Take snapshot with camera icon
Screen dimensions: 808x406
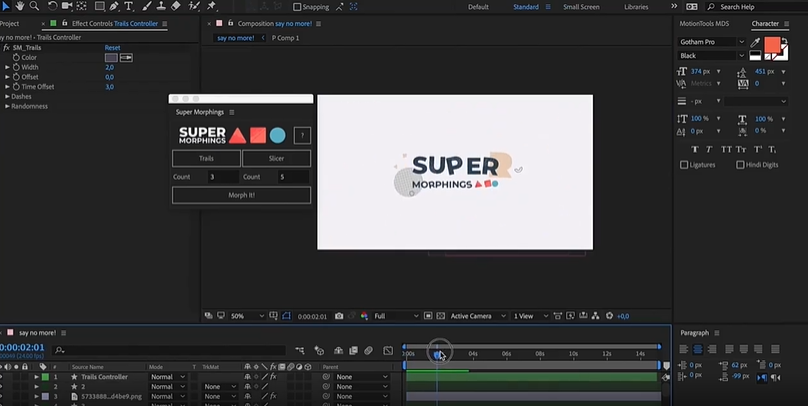[x=339, y=316]
